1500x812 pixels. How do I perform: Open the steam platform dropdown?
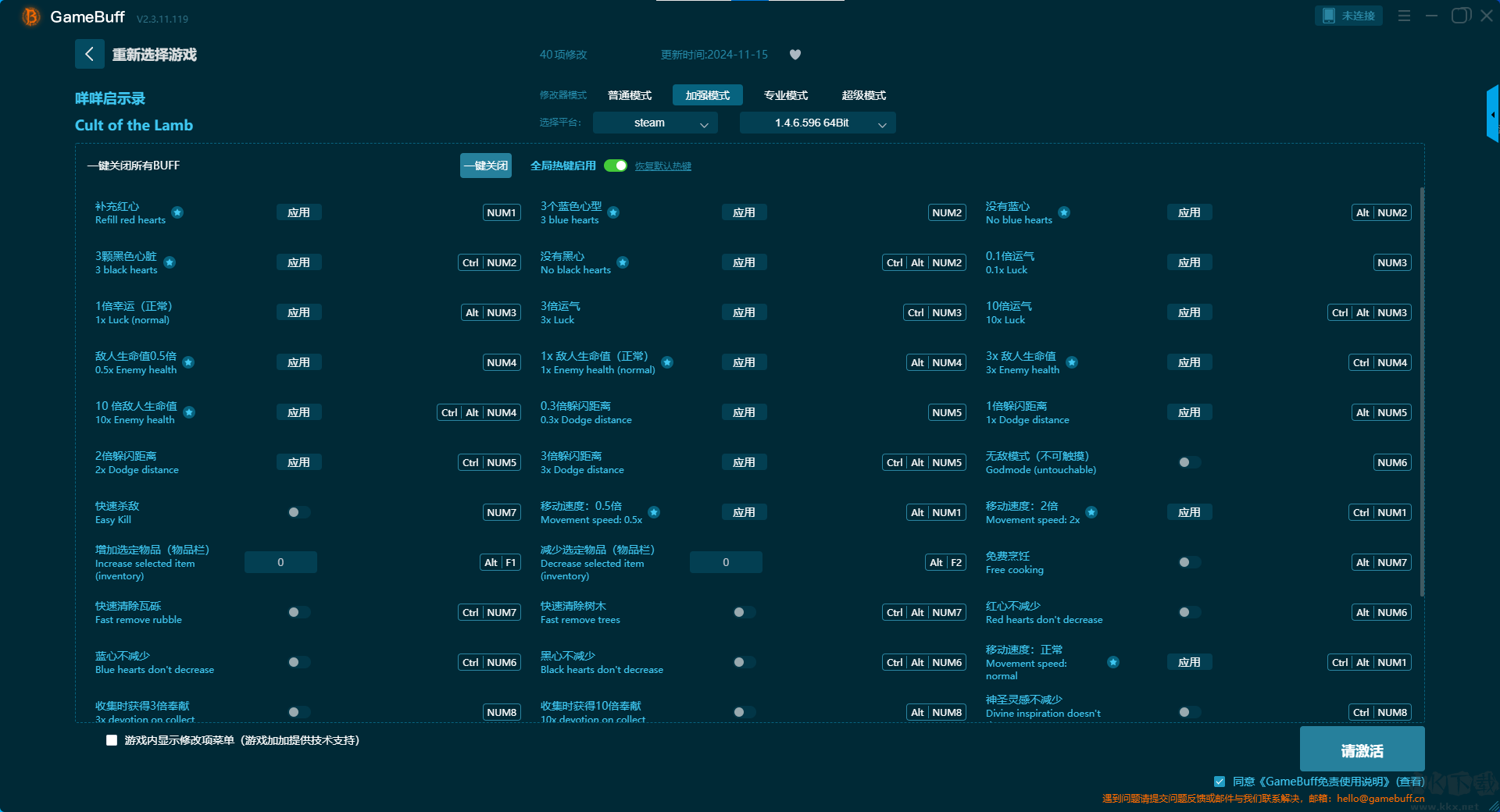point(655,123)
